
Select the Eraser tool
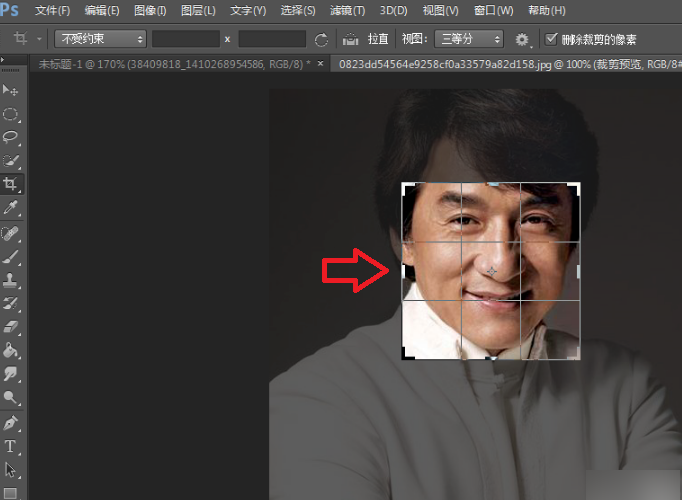(10, 327)
